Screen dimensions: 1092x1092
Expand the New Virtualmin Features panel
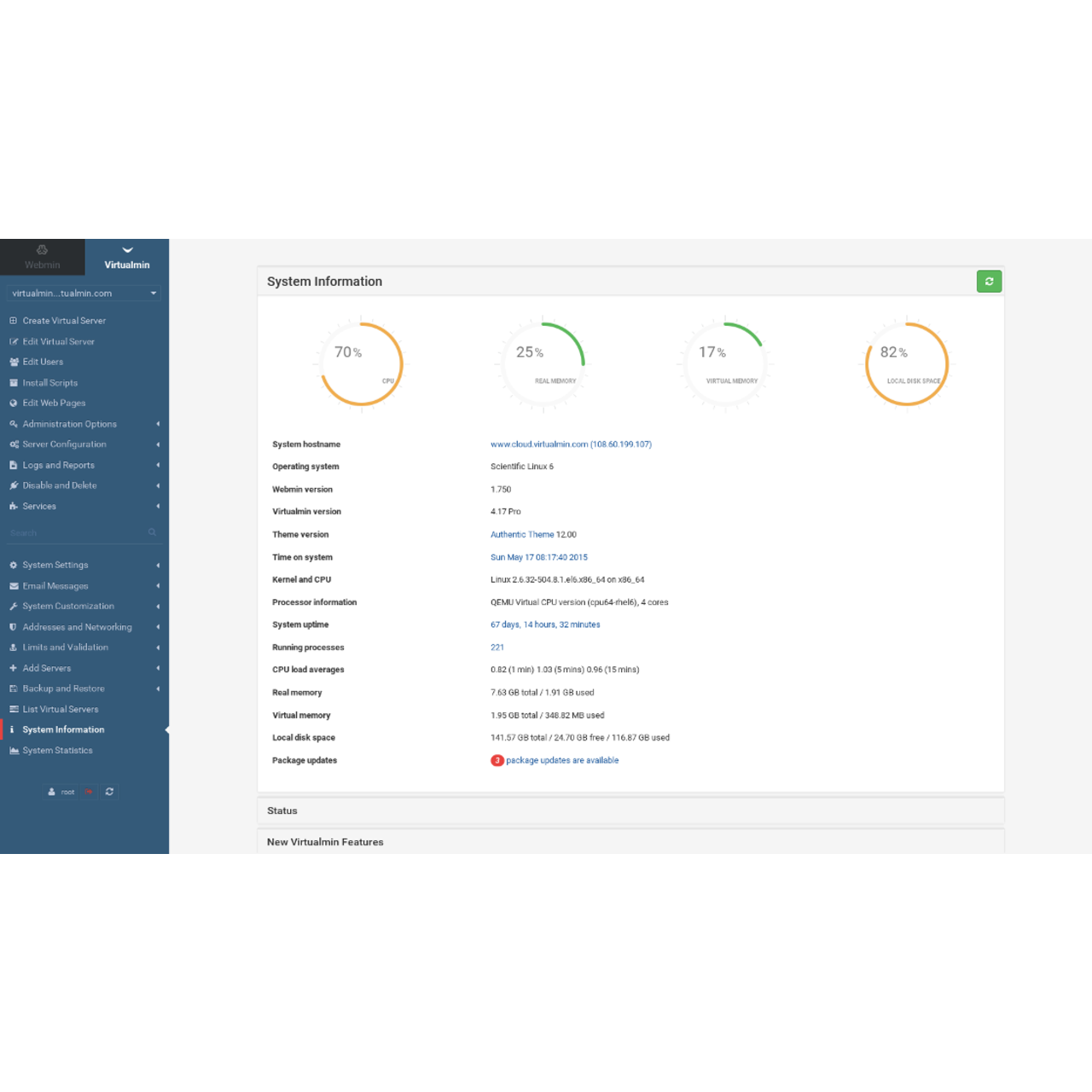tap(630, 841)
